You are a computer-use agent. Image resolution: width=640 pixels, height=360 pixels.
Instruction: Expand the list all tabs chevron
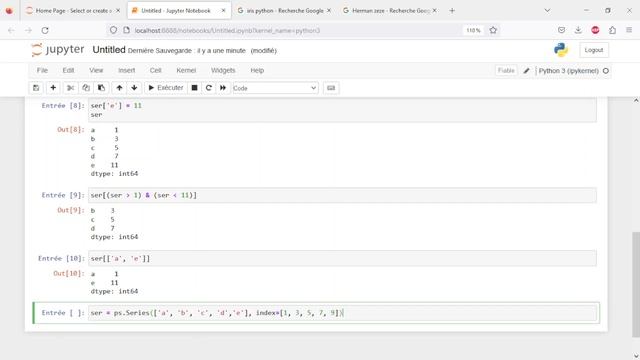pos(547,11)
